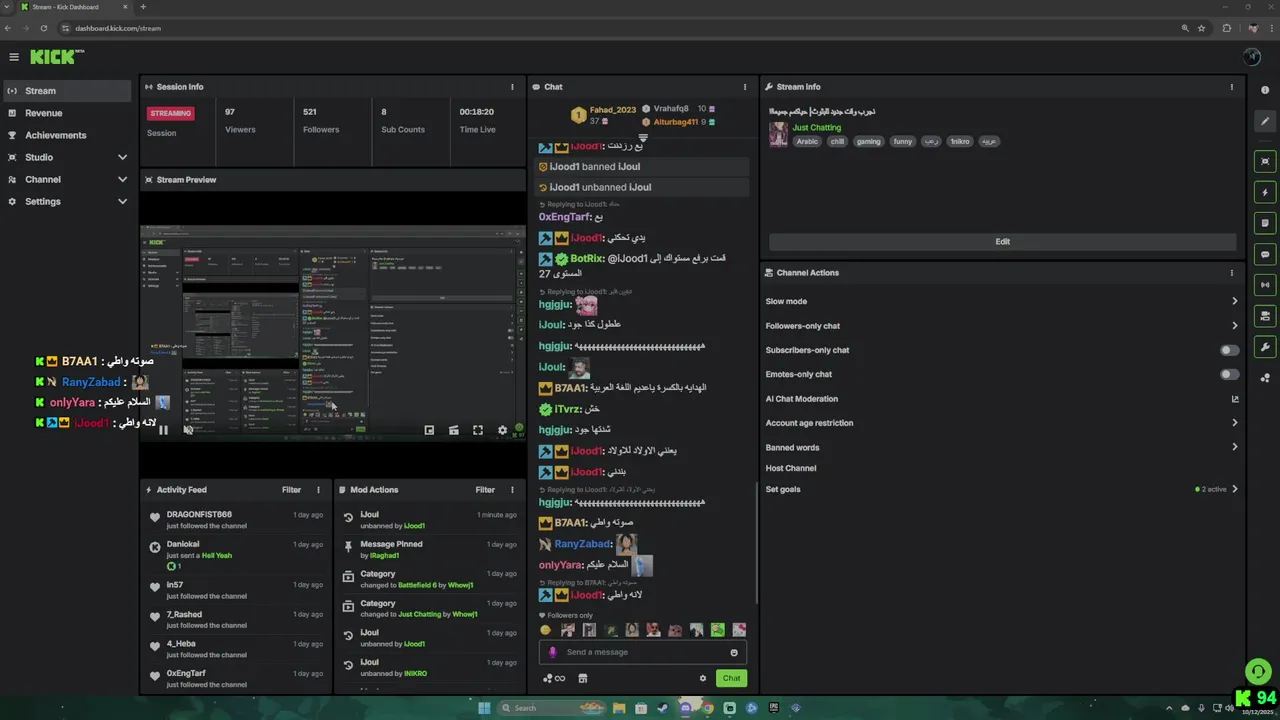The image size is (1280, 720).
Task: Click the channel points infinity icon
Action: click(554, 678)
